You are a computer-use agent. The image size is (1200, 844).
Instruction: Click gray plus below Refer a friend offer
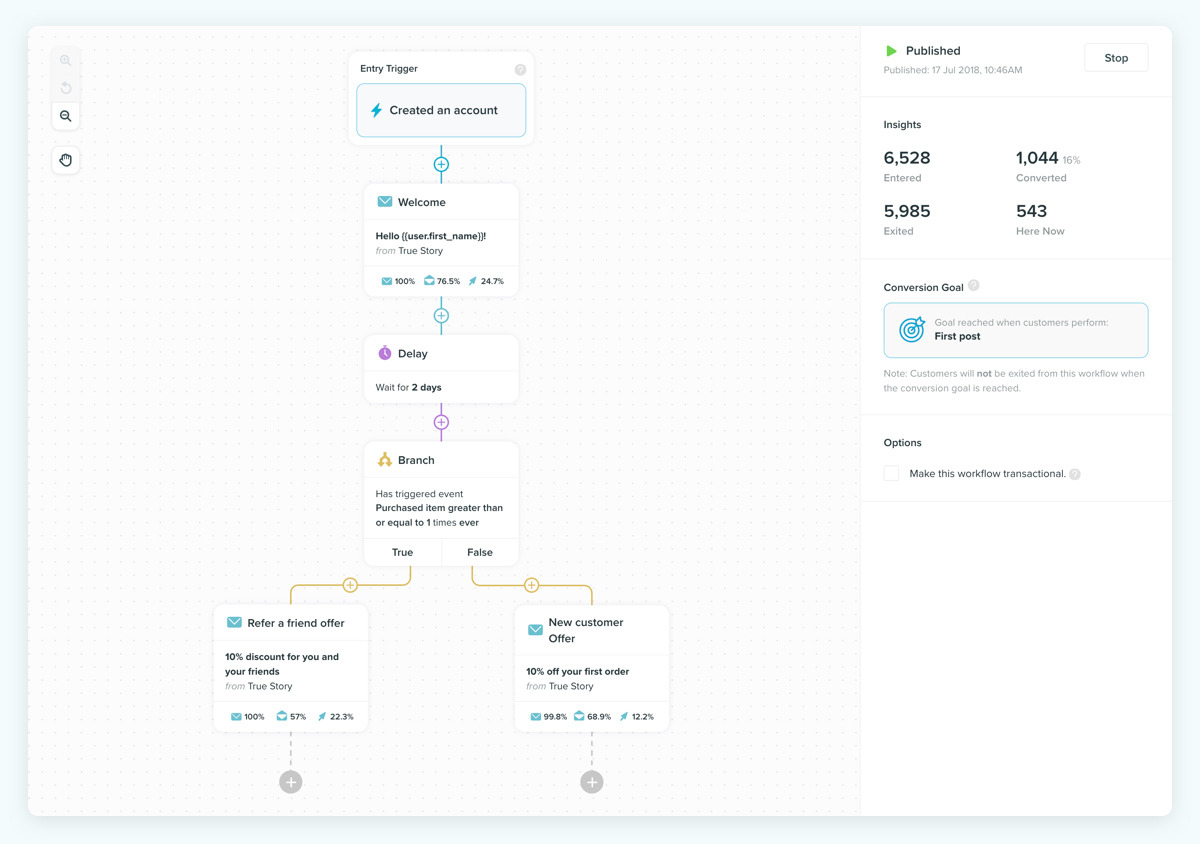coord(291,782)
